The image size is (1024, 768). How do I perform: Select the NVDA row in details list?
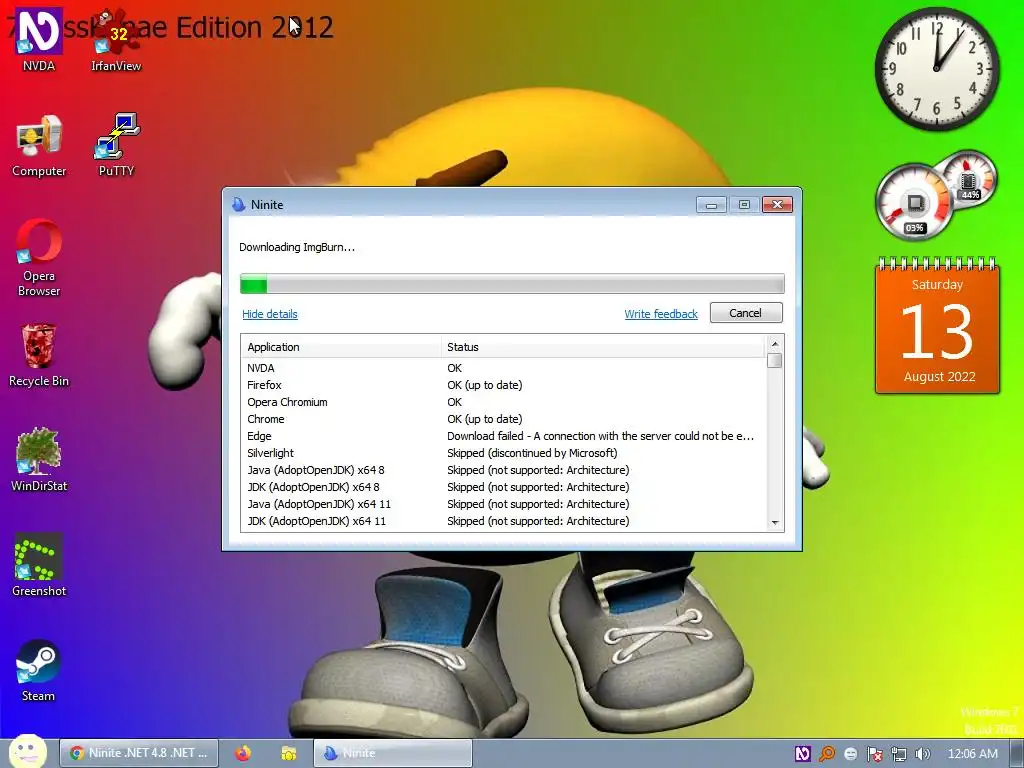coord(504,368)
